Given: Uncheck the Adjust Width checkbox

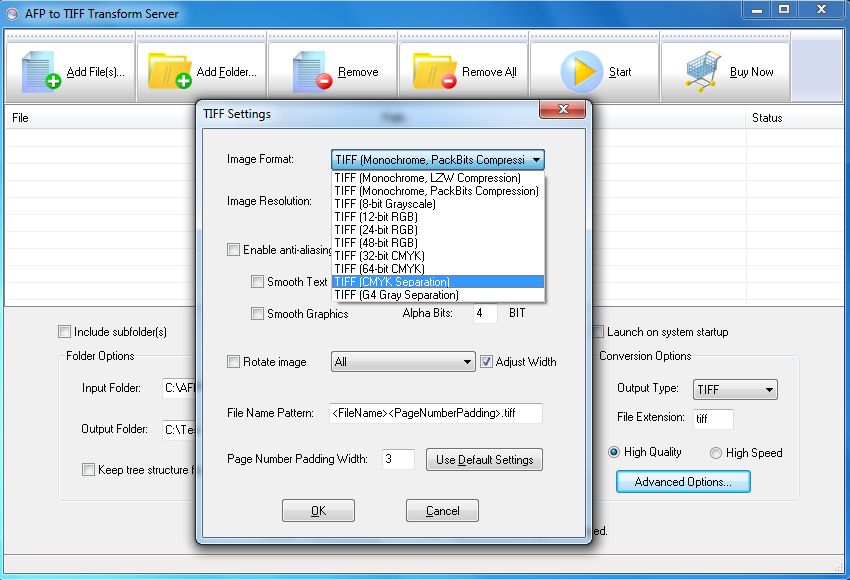Looking at the screenshot, I should 486,362.
